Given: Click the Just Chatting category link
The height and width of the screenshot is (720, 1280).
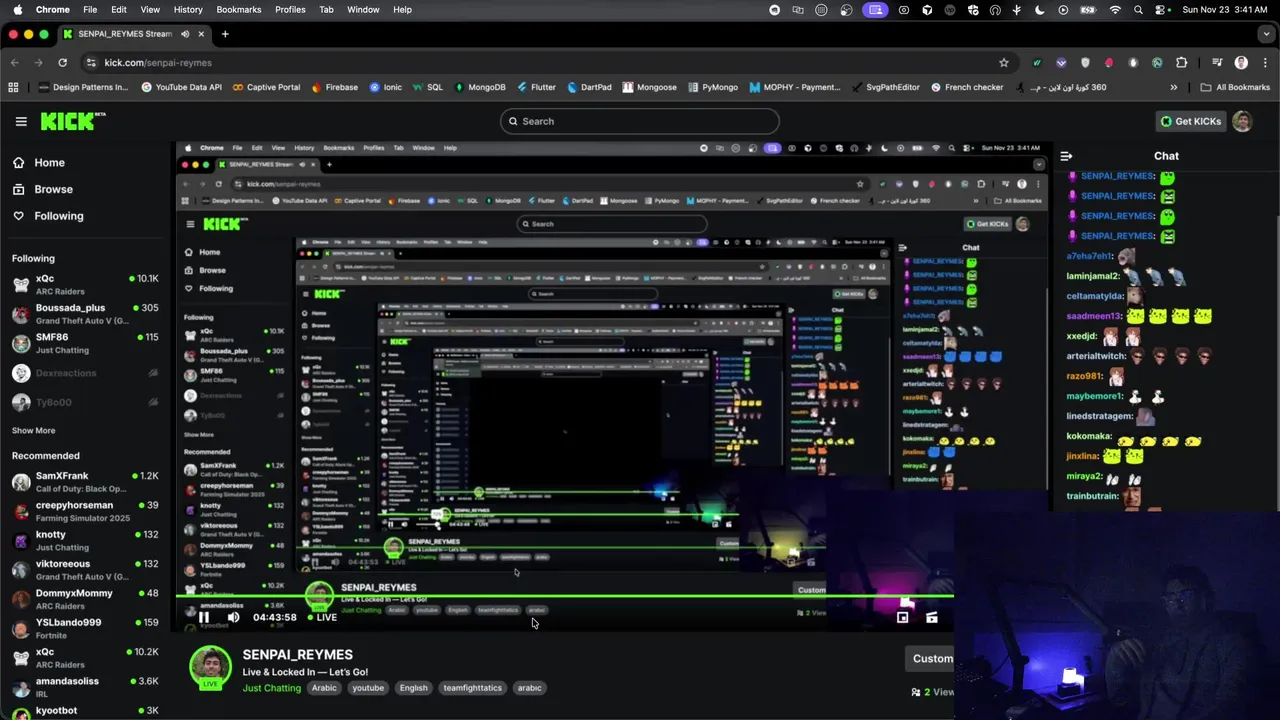Looking at the screenshot, I should tap(271, 688).
